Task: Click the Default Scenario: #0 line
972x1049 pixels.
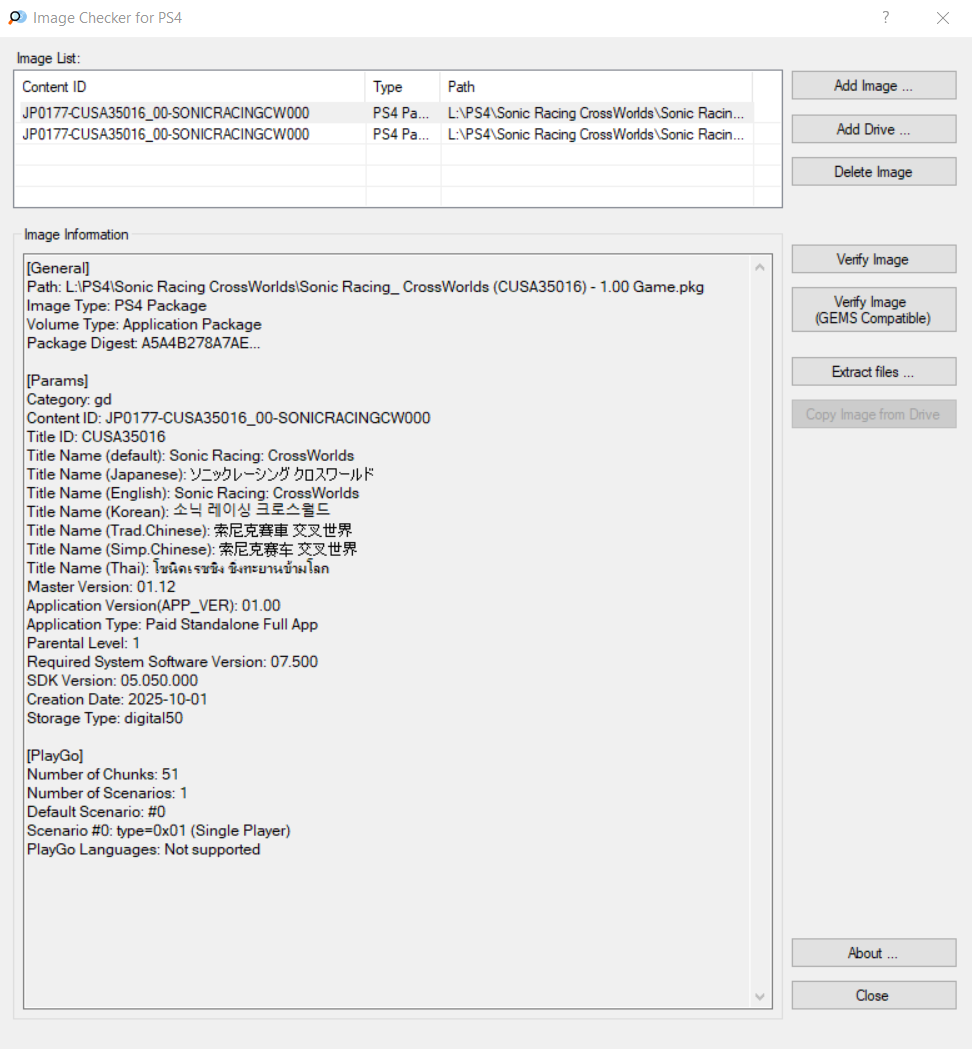Action: click(x=96, y=812)
